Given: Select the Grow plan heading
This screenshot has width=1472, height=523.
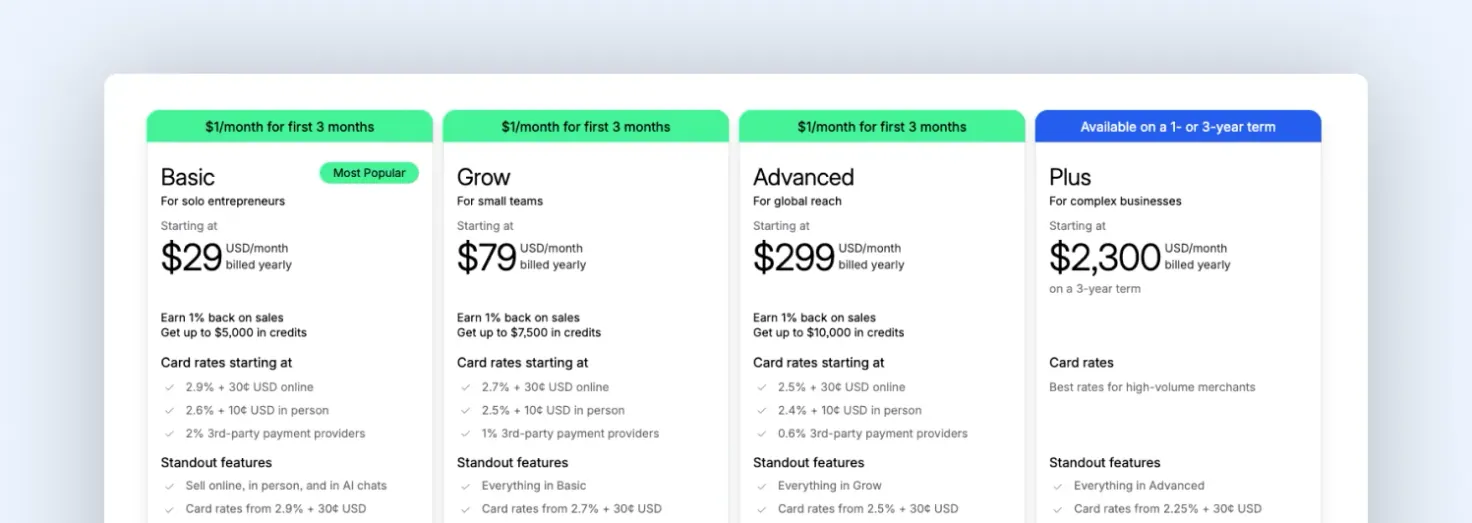Looking at the screenshot, I should coord(484,177).
